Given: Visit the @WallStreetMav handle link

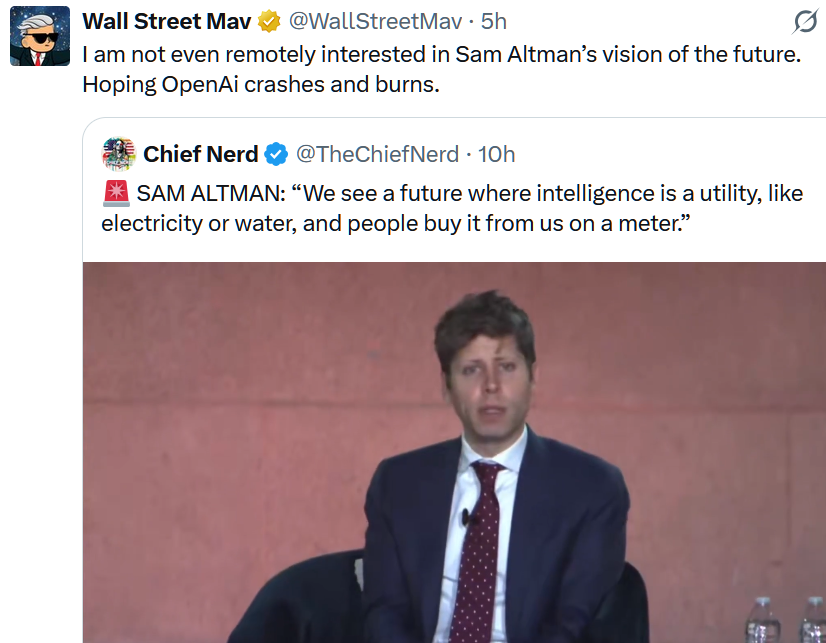Looking at the screenshot, I should click(376, 21).
